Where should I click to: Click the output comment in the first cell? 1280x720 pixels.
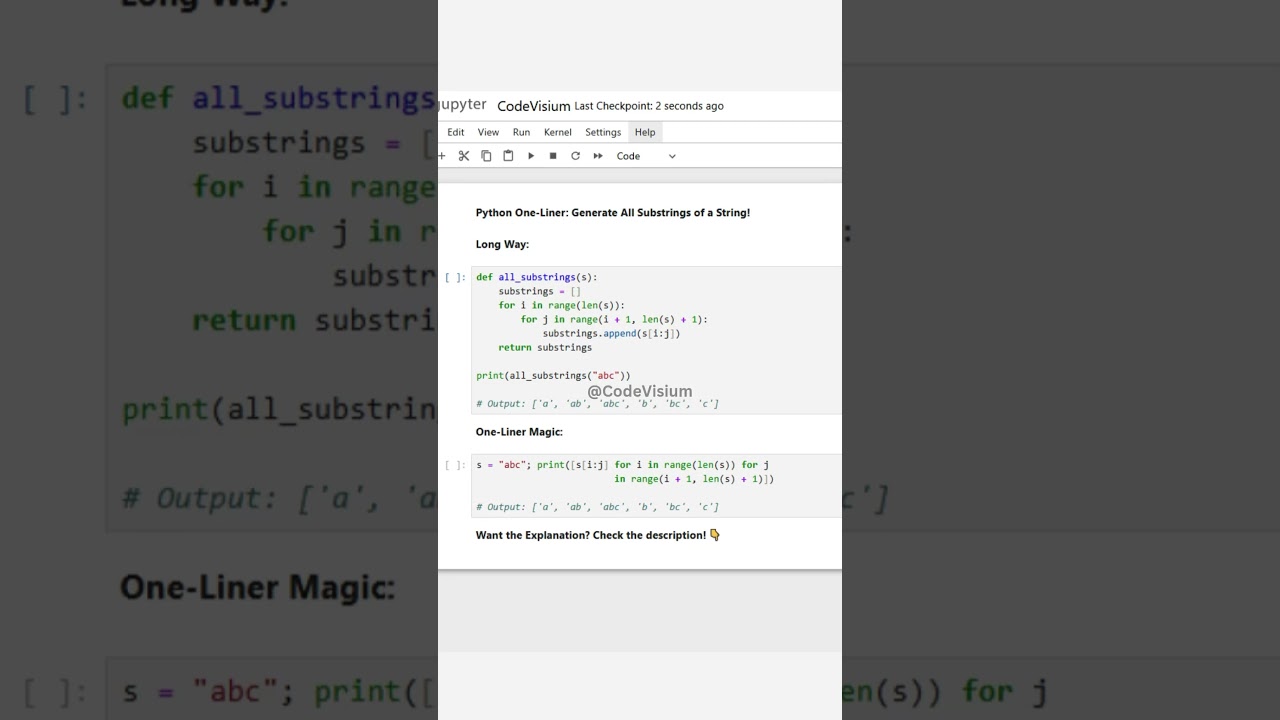click(x=597, y=404)
